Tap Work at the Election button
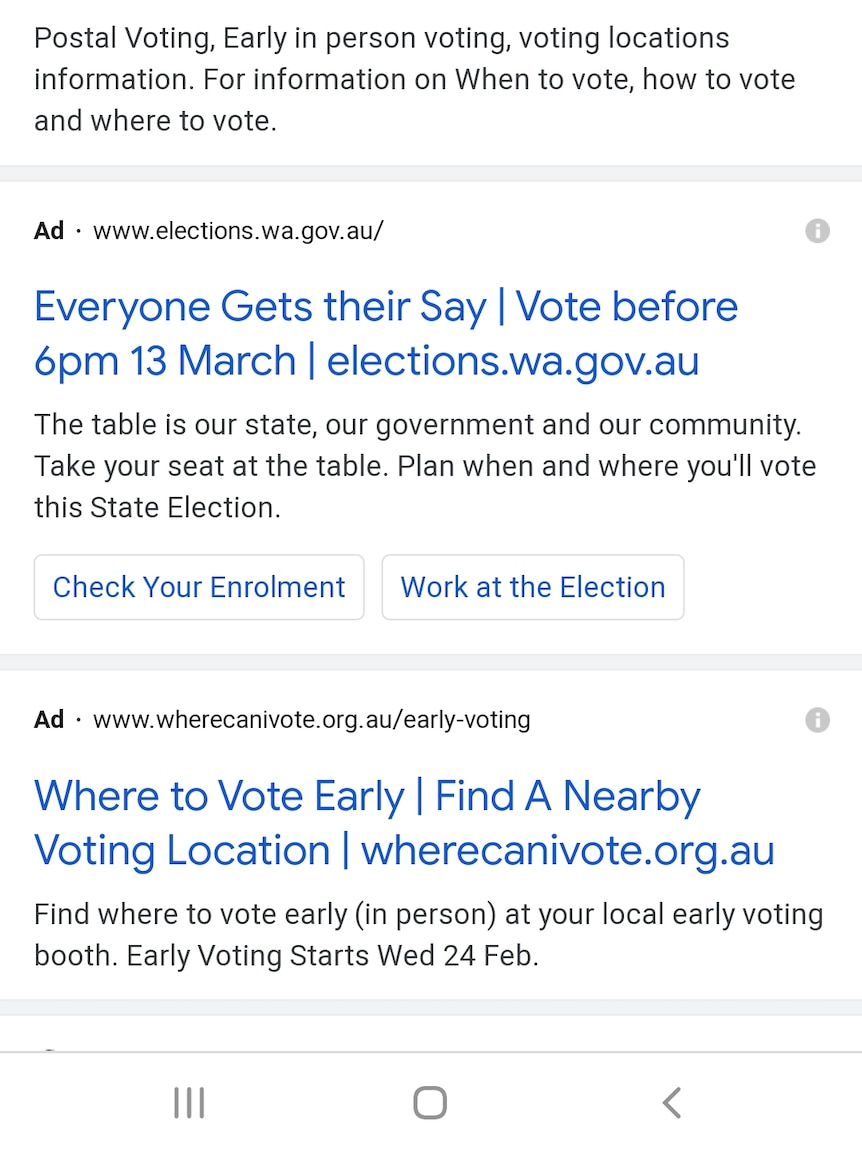The width and height of the screenshot is (862, 1149). 533,587
